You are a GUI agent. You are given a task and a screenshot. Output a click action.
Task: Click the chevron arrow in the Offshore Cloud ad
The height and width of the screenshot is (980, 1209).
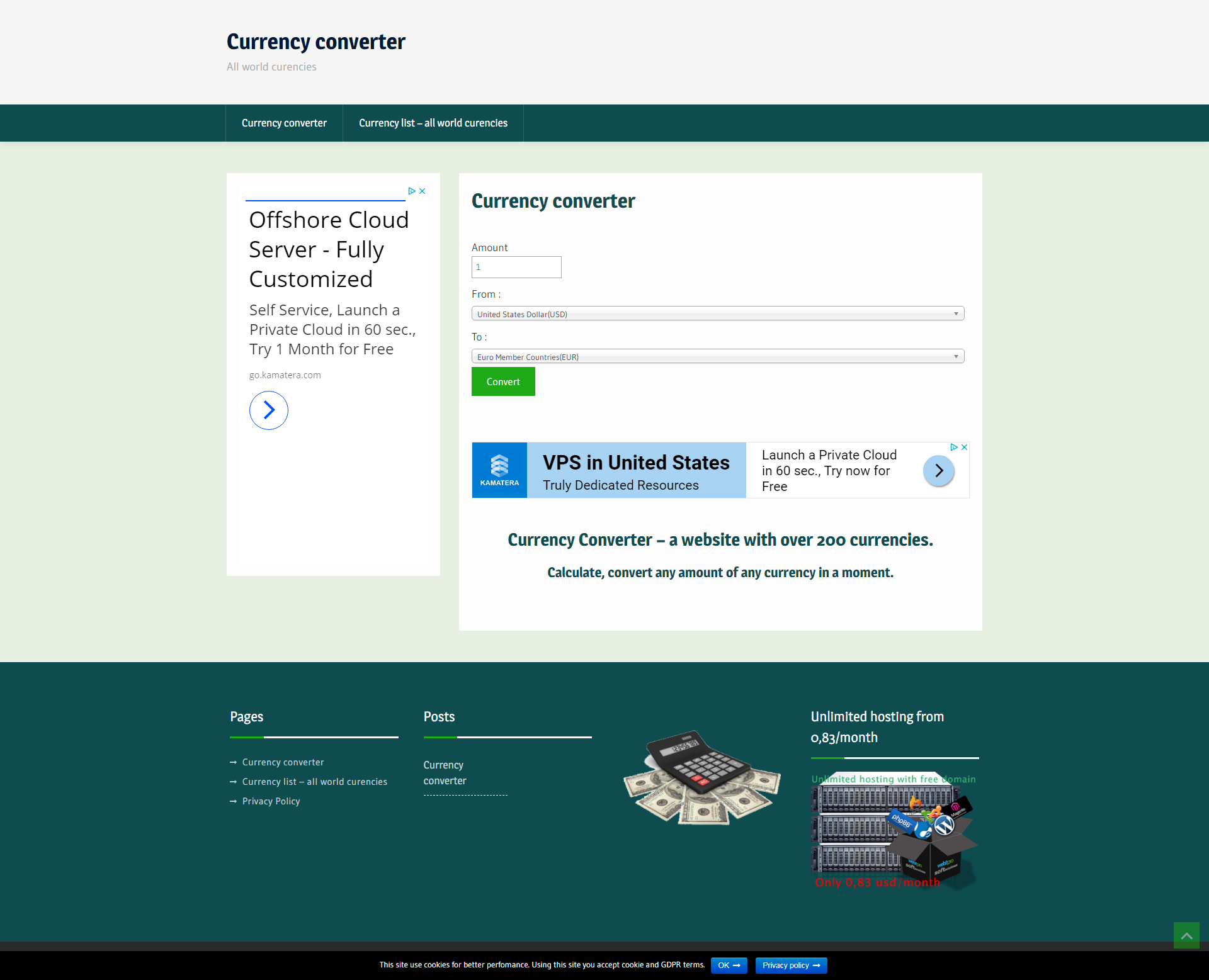tap(268, 410)
